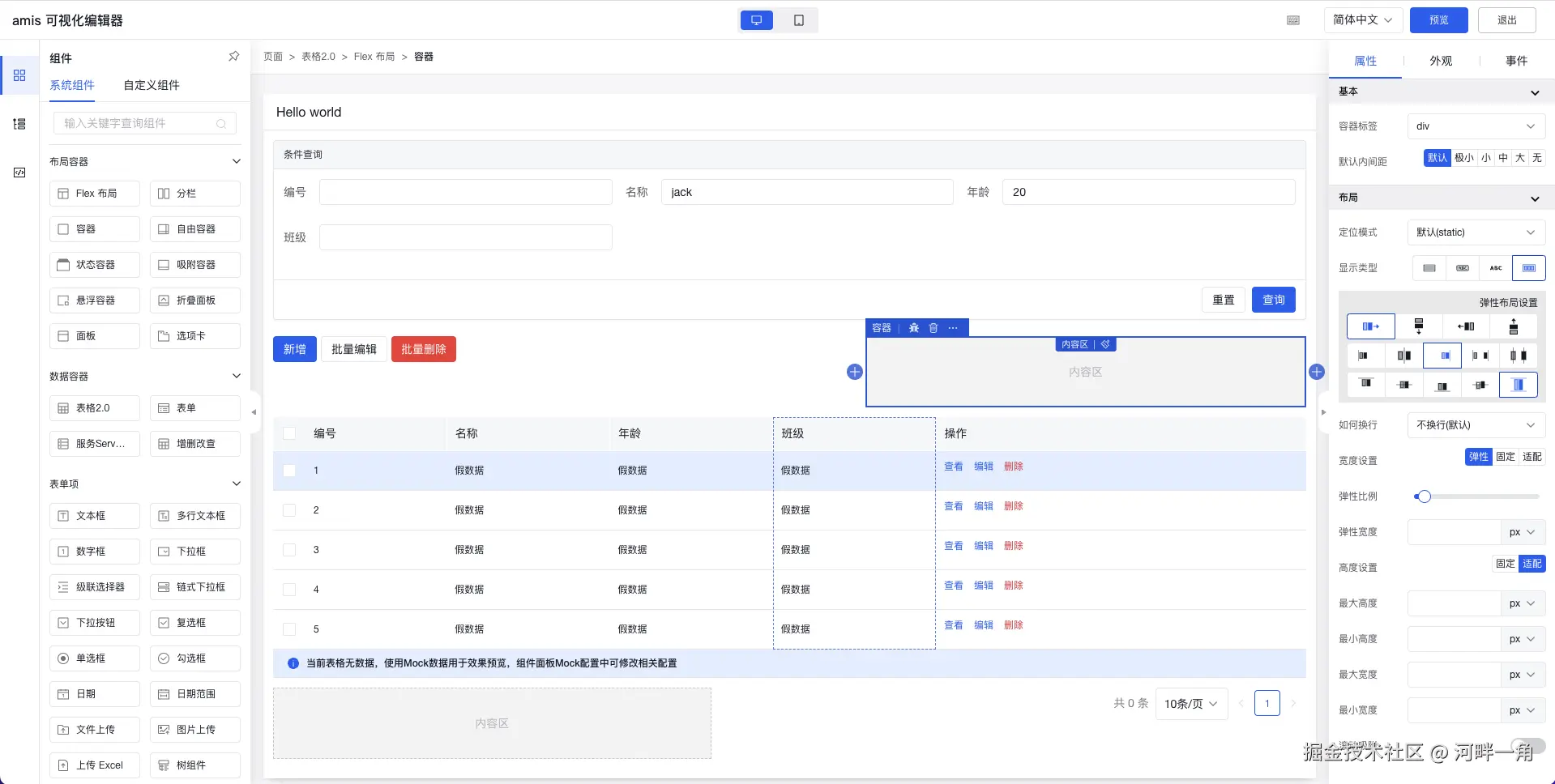Switch to the 系统组件 tab
Viewport: 1555px width, 784px height.
coord(72,85)
